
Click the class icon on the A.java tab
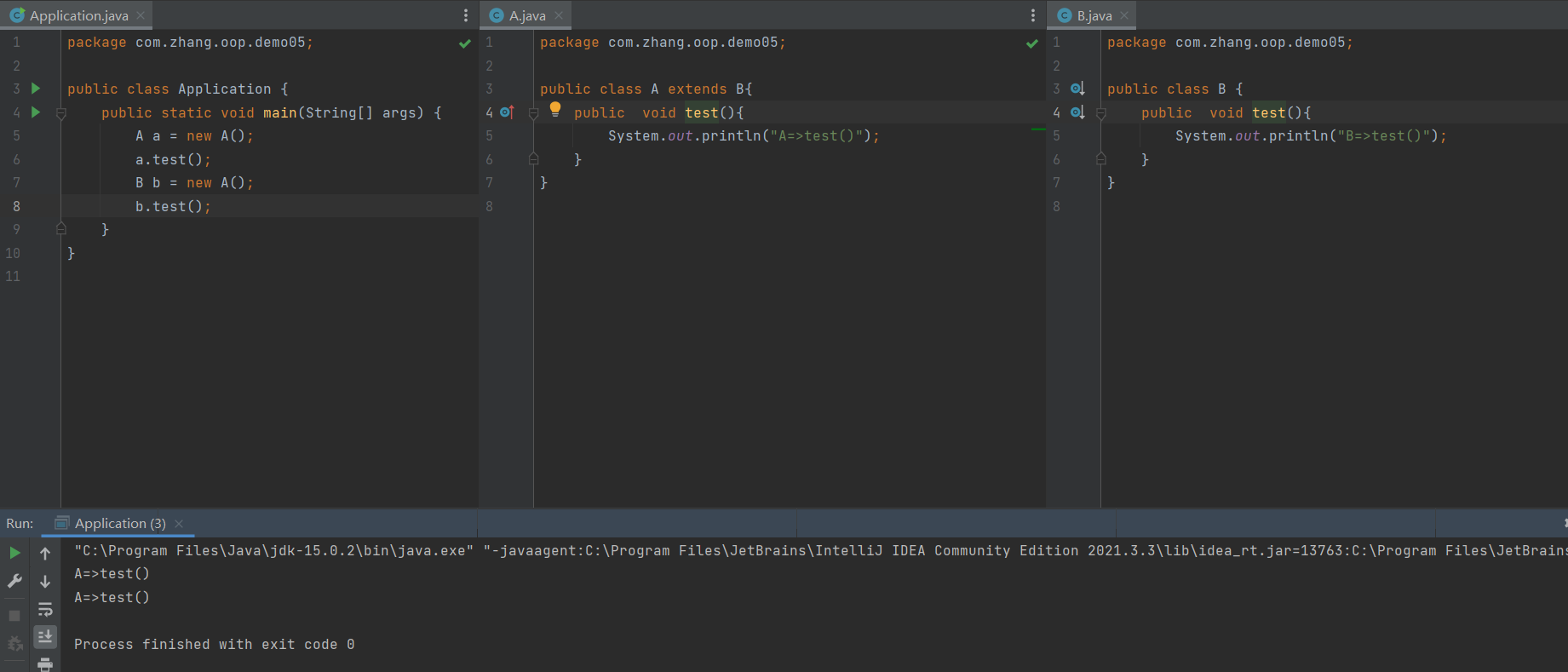coord(497,15)
